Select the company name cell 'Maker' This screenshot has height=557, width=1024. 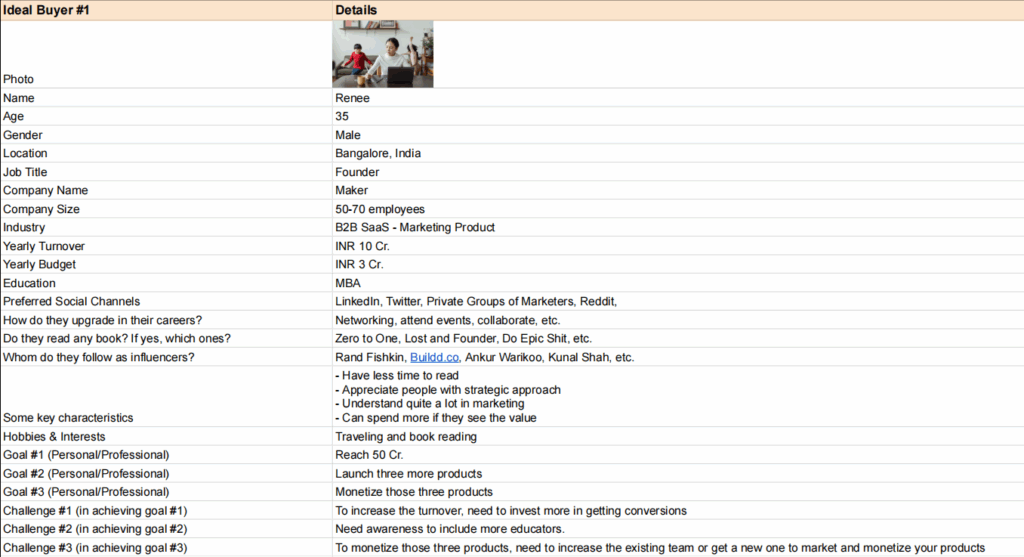pyautogui.click(x=351, y=190)
